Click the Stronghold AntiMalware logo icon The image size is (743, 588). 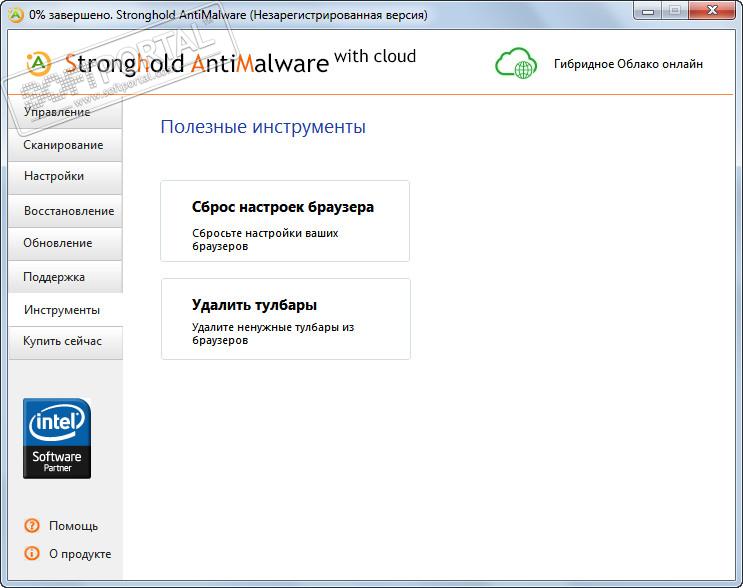(x=39, y=63)
